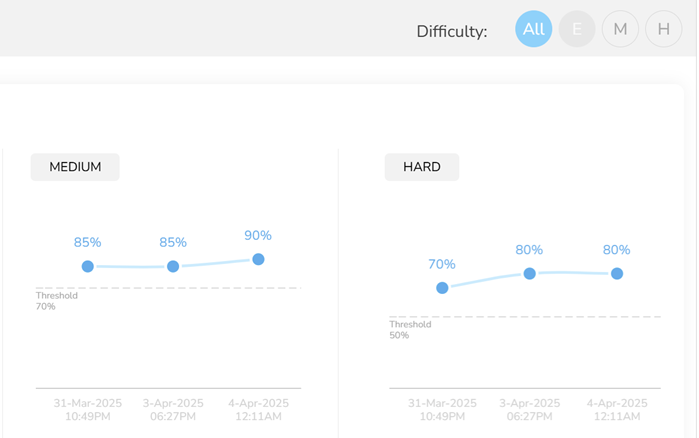
Task: Click Hard chart 70% data point
Action: 442,288
